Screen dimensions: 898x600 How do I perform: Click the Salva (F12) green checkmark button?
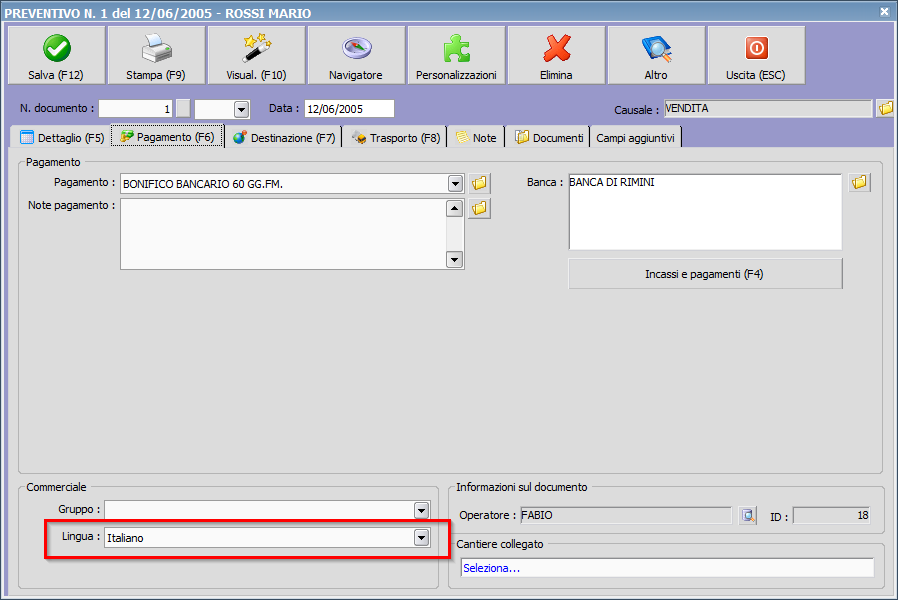[56, 56]
